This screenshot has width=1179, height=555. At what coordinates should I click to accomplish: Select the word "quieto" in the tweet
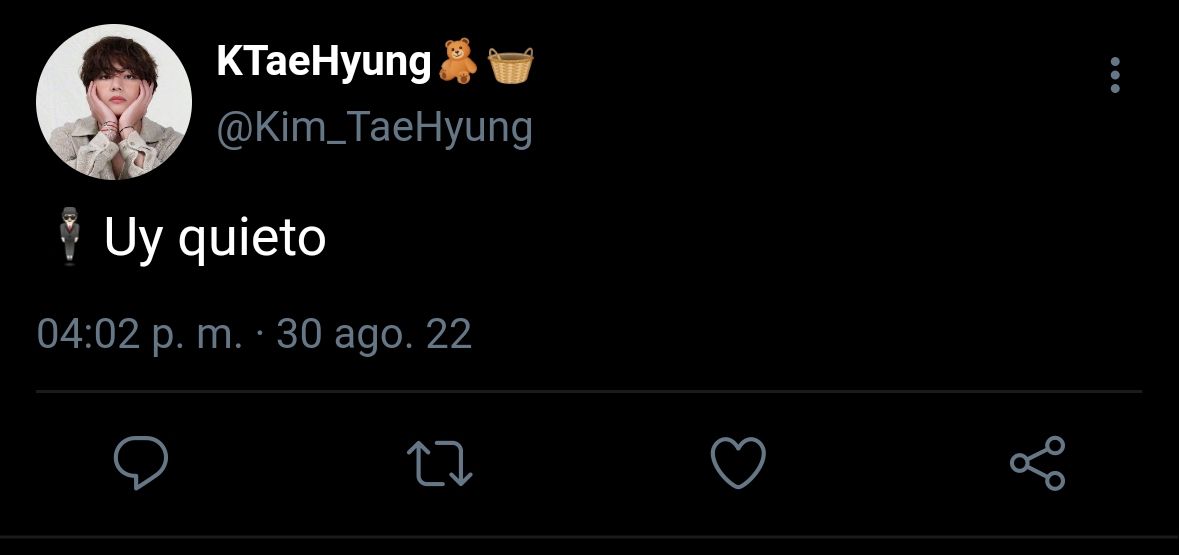tap(252, 238)
